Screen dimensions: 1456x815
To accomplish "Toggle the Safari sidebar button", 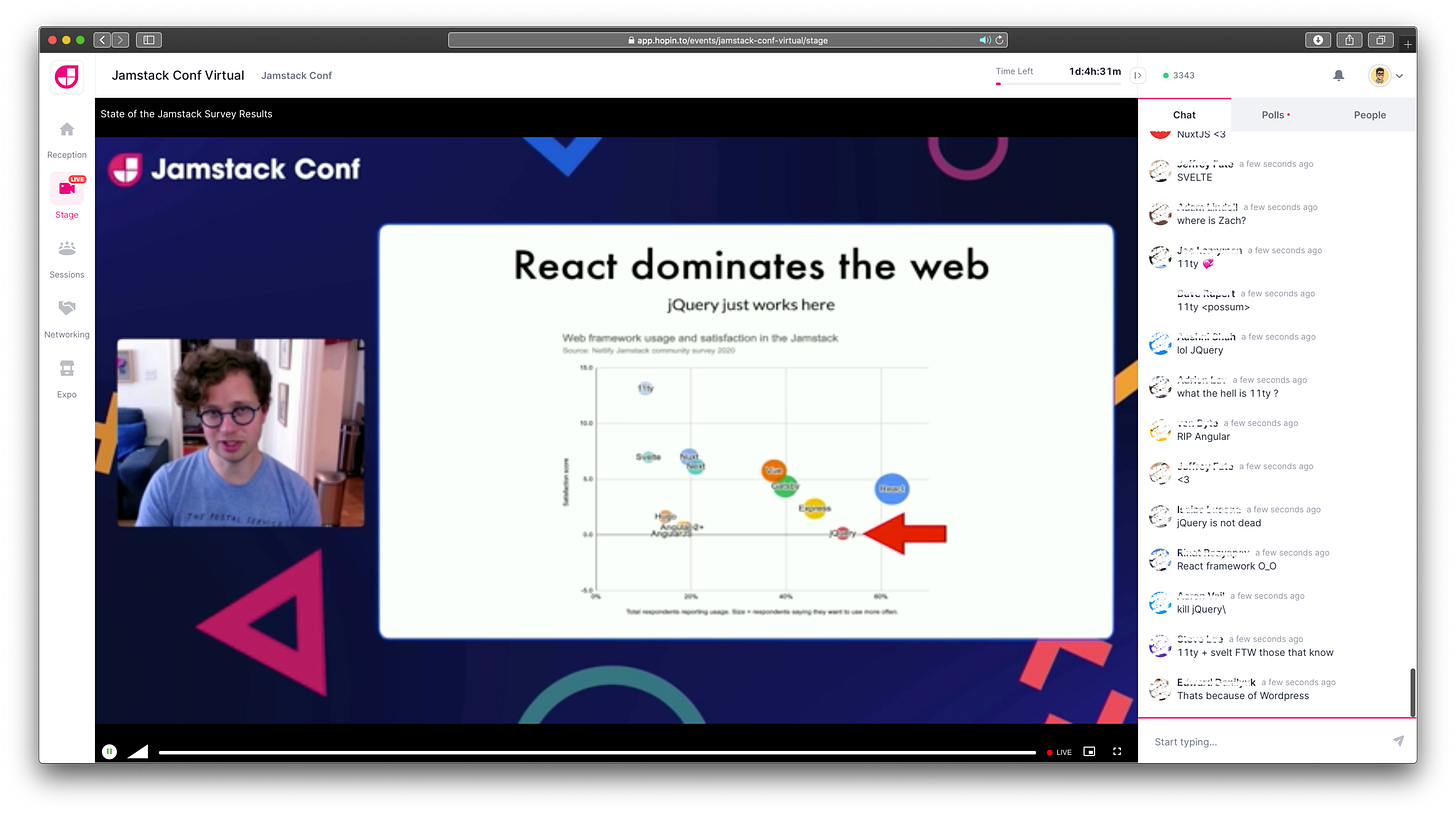I will (149, 40).
